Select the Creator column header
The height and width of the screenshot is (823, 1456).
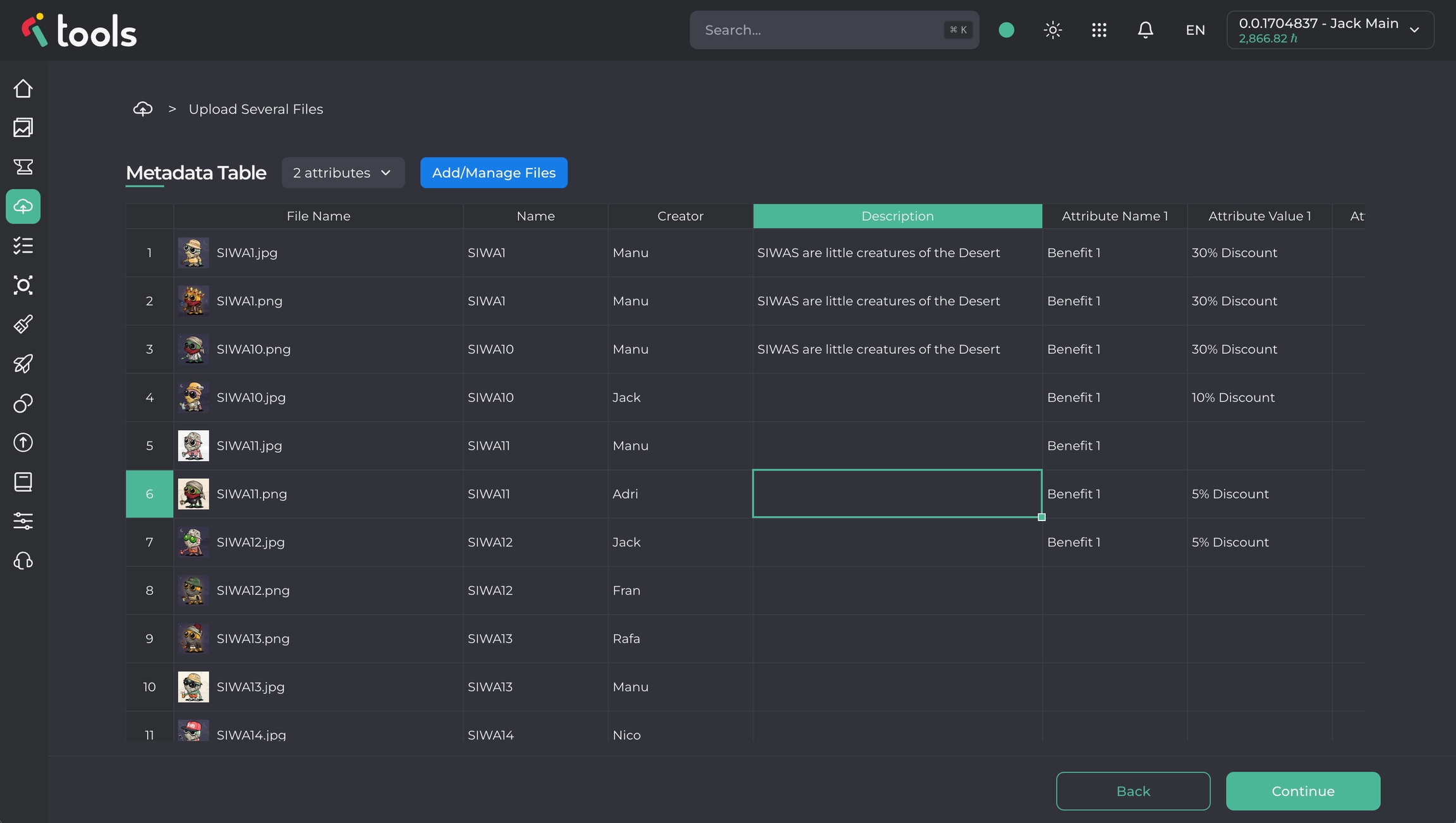point(680,216)
